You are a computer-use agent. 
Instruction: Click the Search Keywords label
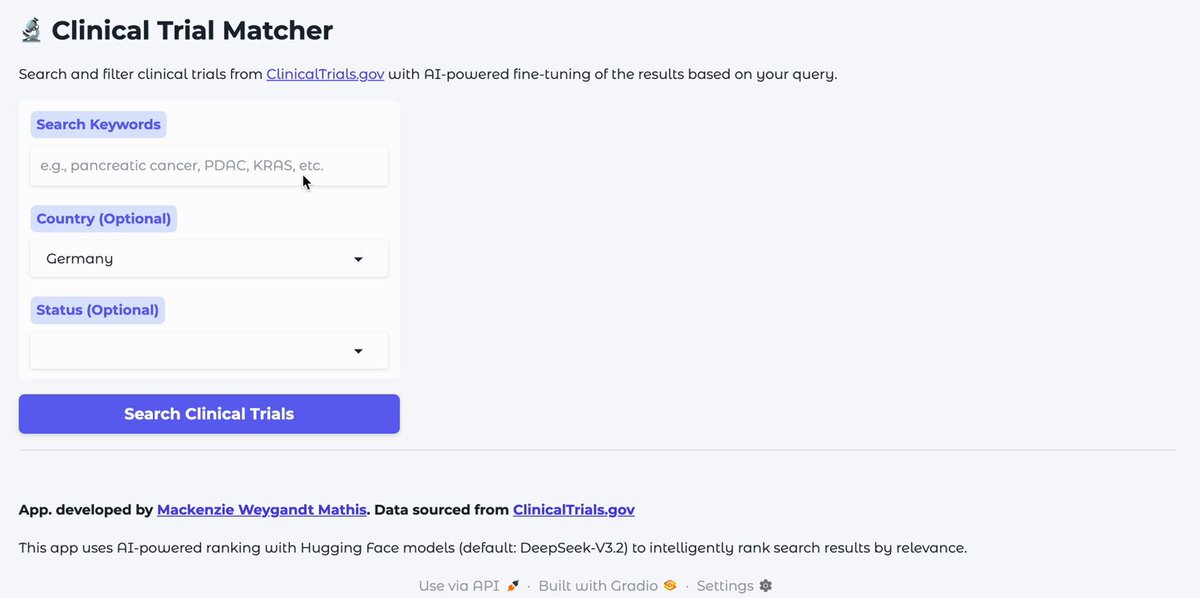(x=98, y=125)
